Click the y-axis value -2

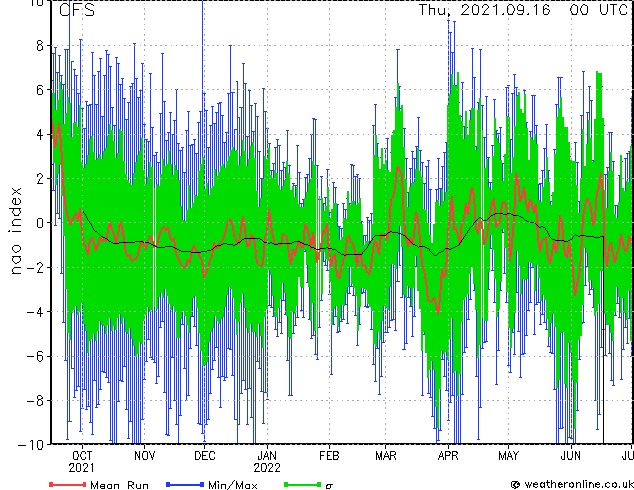pyautogui.click(x=35, y=267)
